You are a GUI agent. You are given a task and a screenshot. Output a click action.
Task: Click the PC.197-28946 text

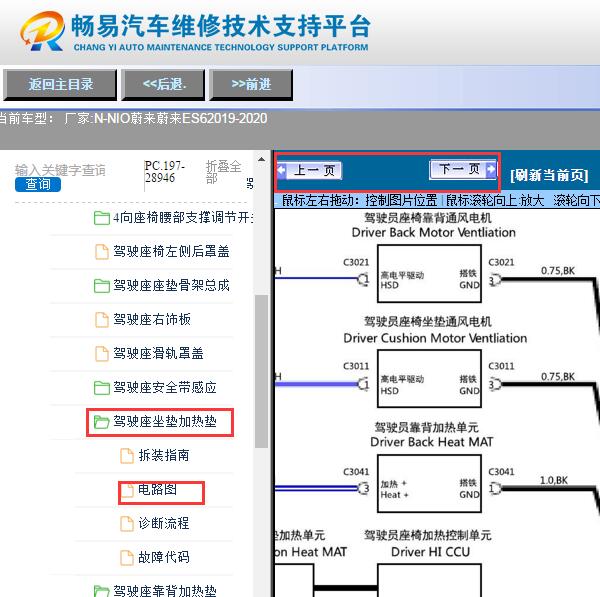click(165, 172)
